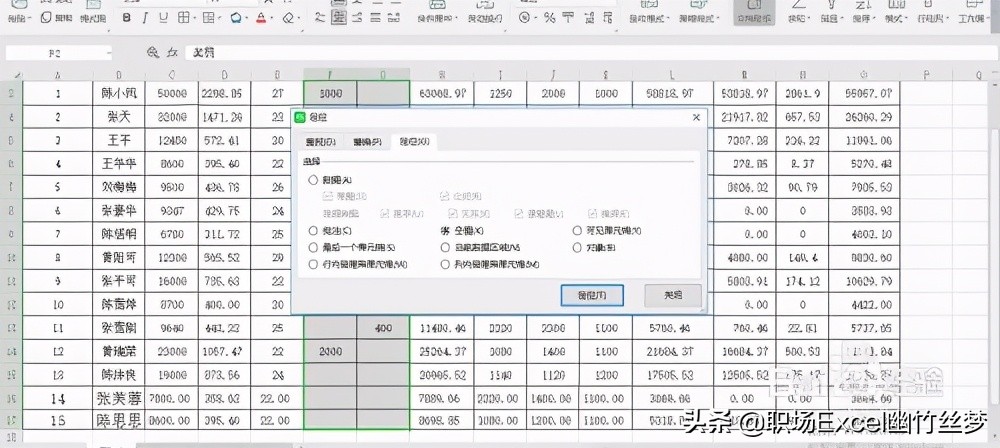Click the fx insert function icon
Screen dimensions: 1000x448
[x=172, y=53]
